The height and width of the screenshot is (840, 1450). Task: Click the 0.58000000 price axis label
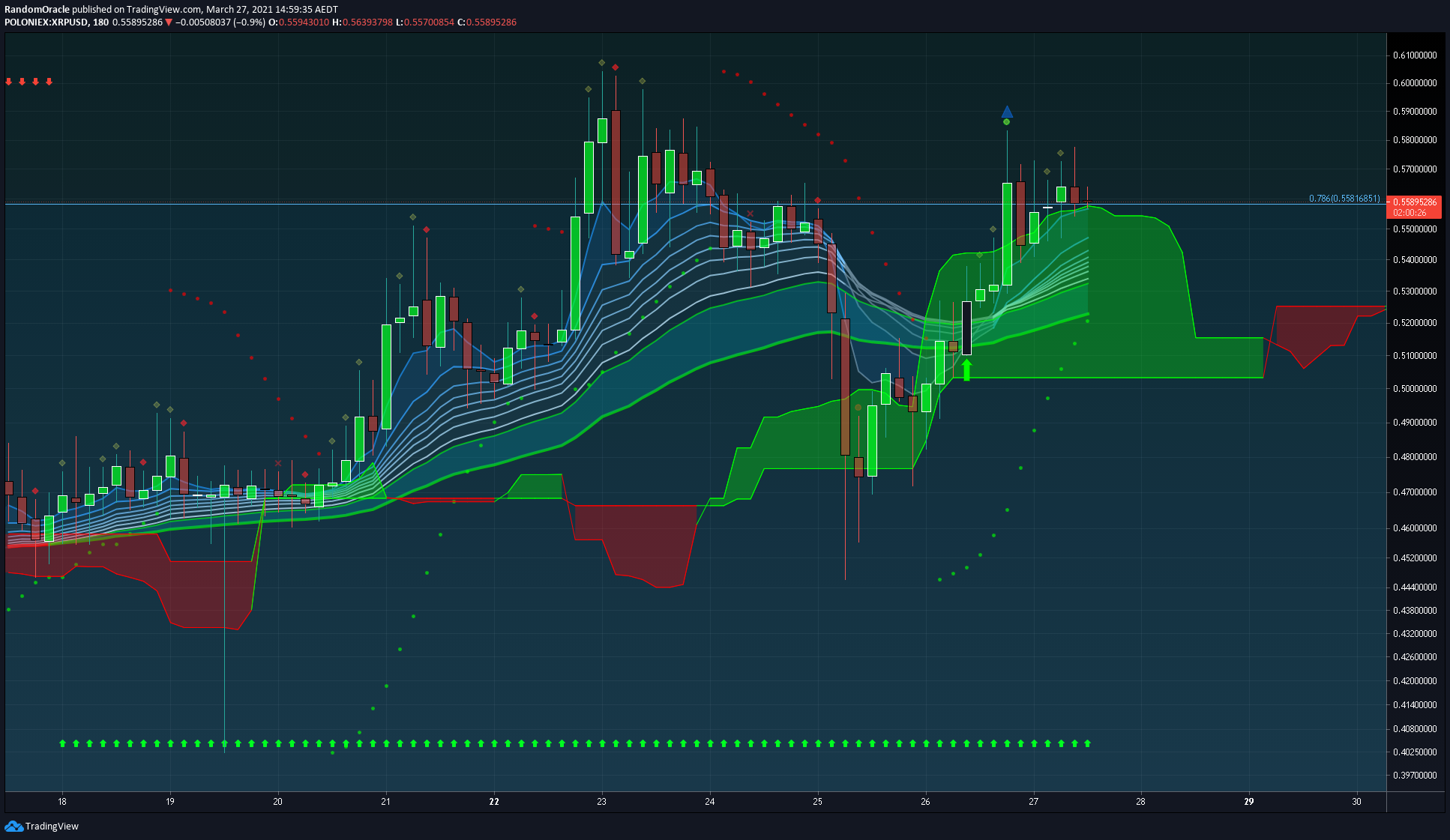pos(1415,140)
